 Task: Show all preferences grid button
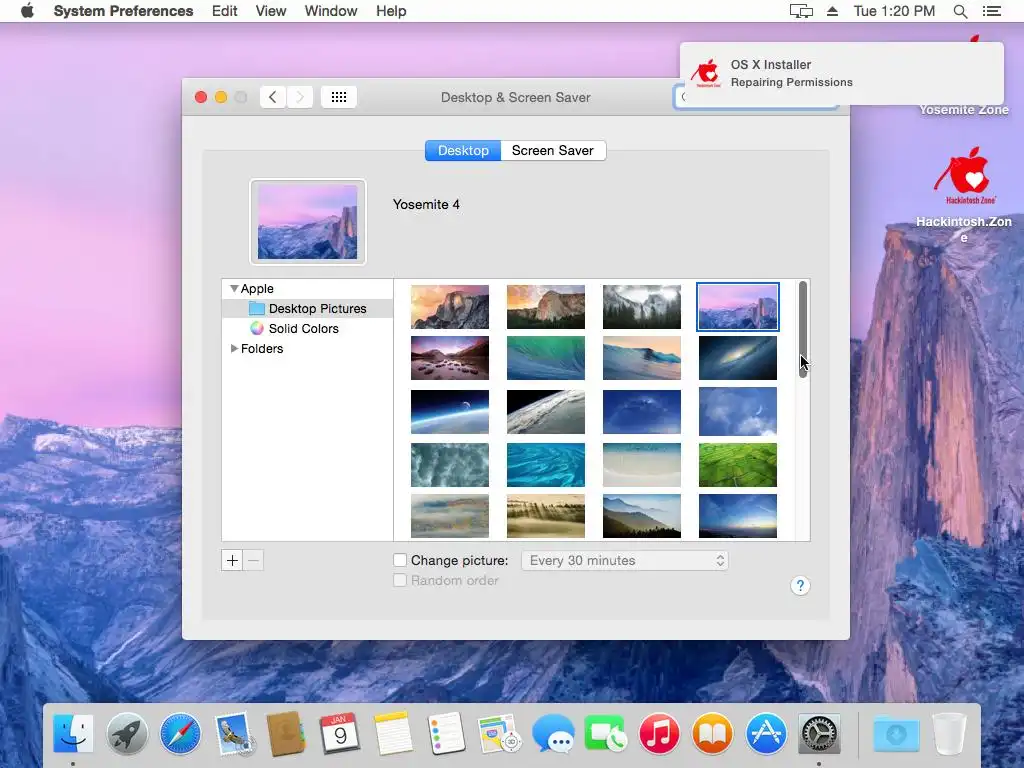point(338,97)
